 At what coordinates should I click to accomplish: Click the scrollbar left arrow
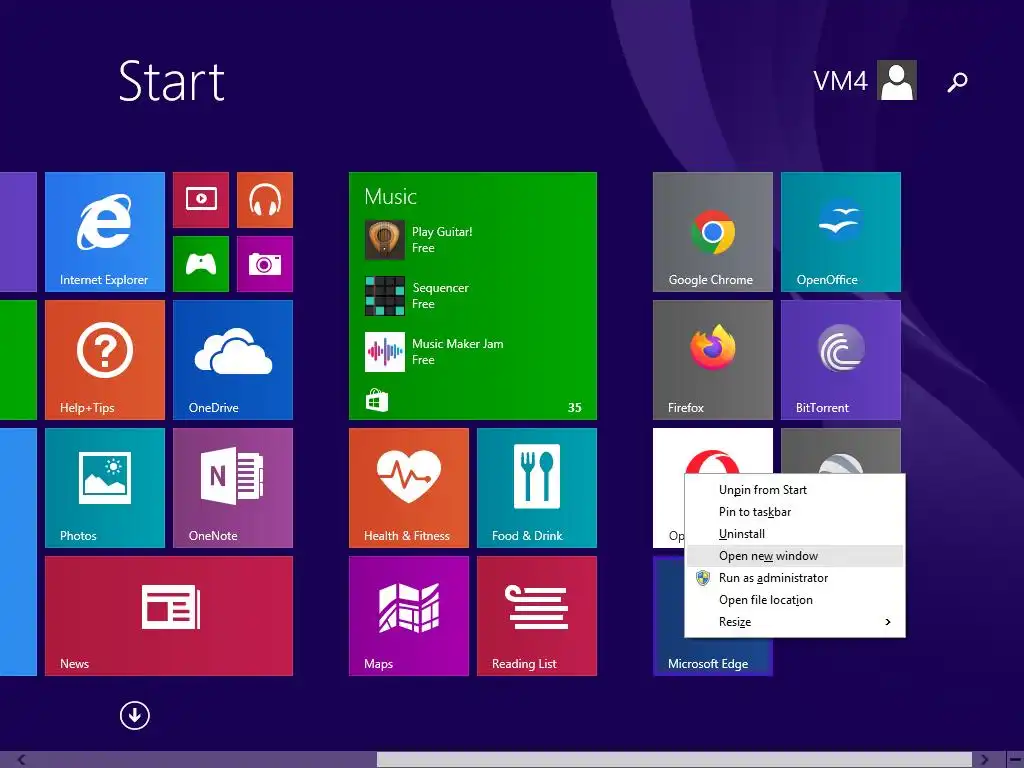tap(21, 760)
